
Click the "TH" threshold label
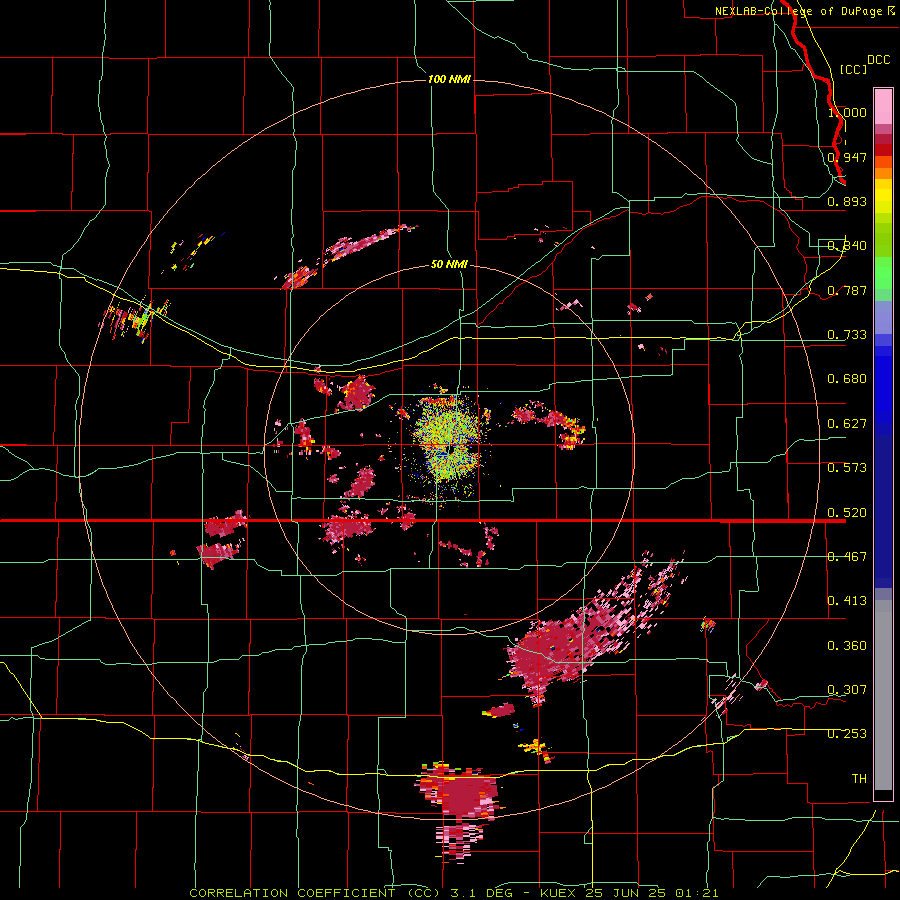[859, 779]
